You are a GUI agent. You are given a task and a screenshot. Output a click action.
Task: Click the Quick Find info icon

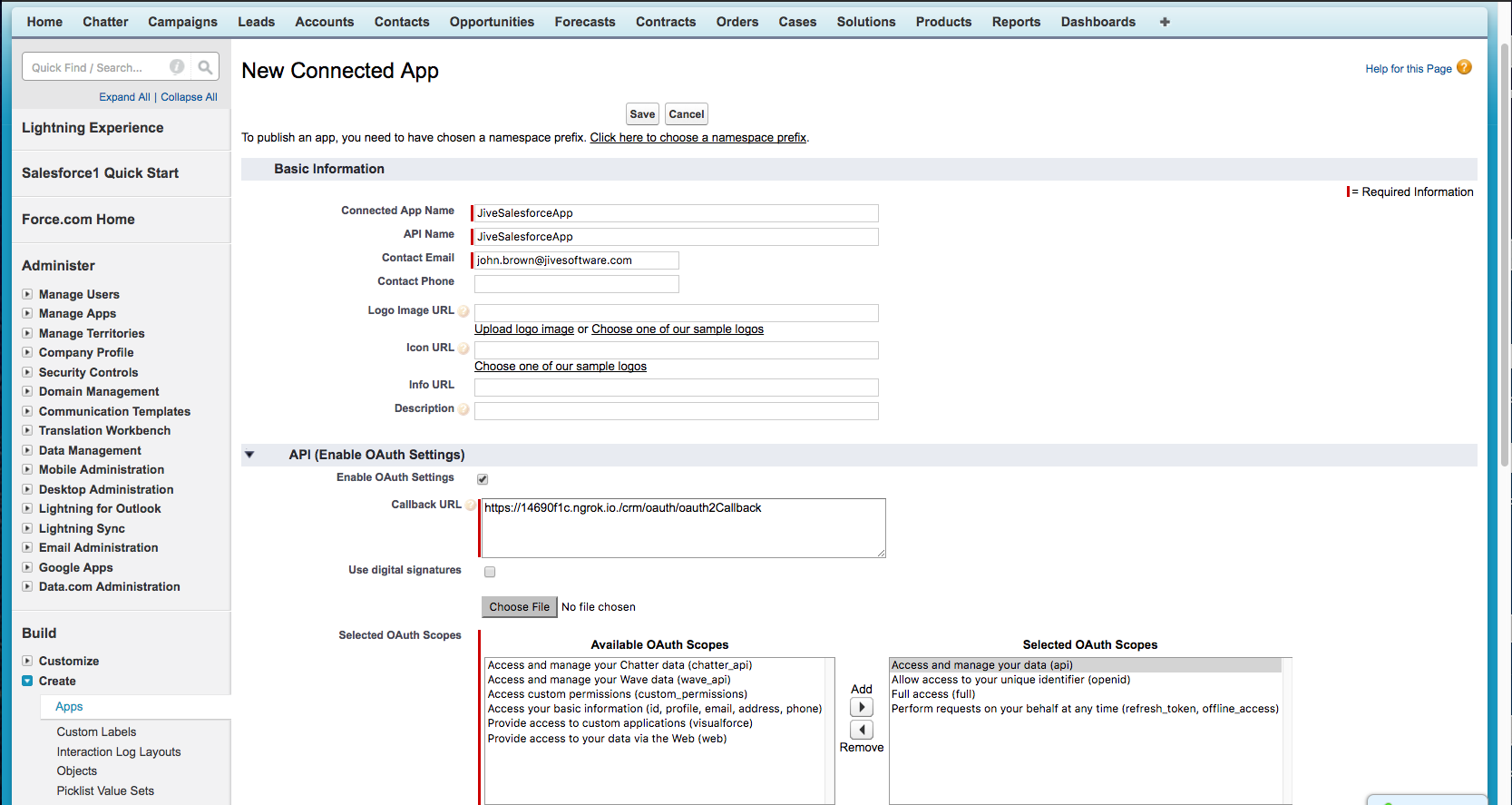click(x=177, y=67)
